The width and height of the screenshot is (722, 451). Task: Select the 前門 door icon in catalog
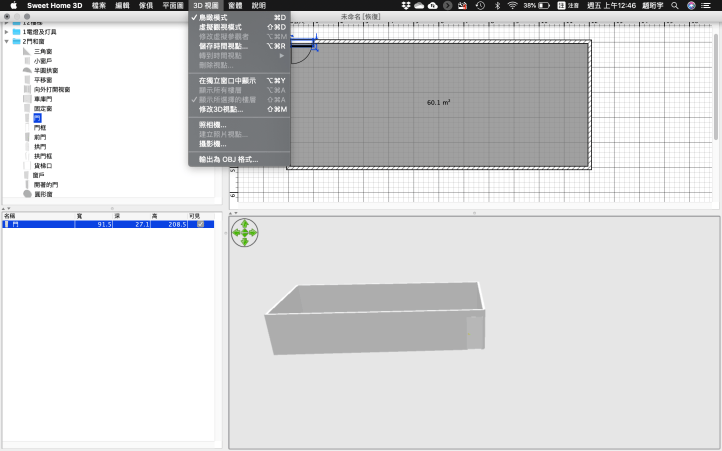(27, 137)
